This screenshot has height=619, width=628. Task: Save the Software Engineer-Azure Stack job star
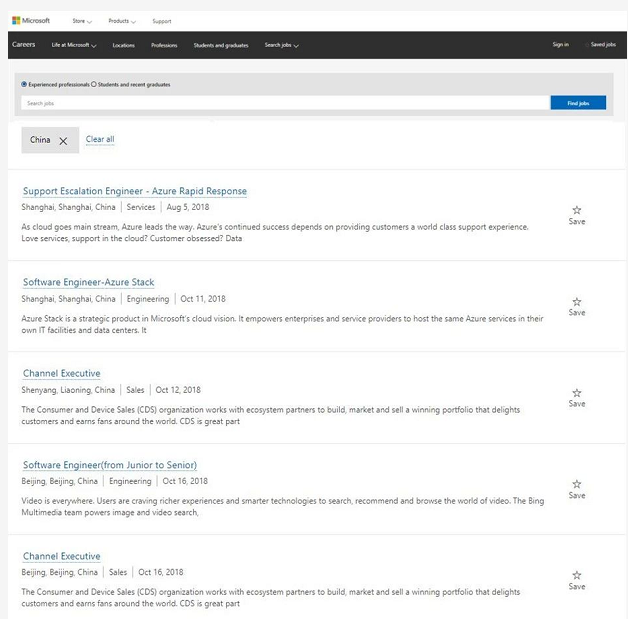click(577, 301)
